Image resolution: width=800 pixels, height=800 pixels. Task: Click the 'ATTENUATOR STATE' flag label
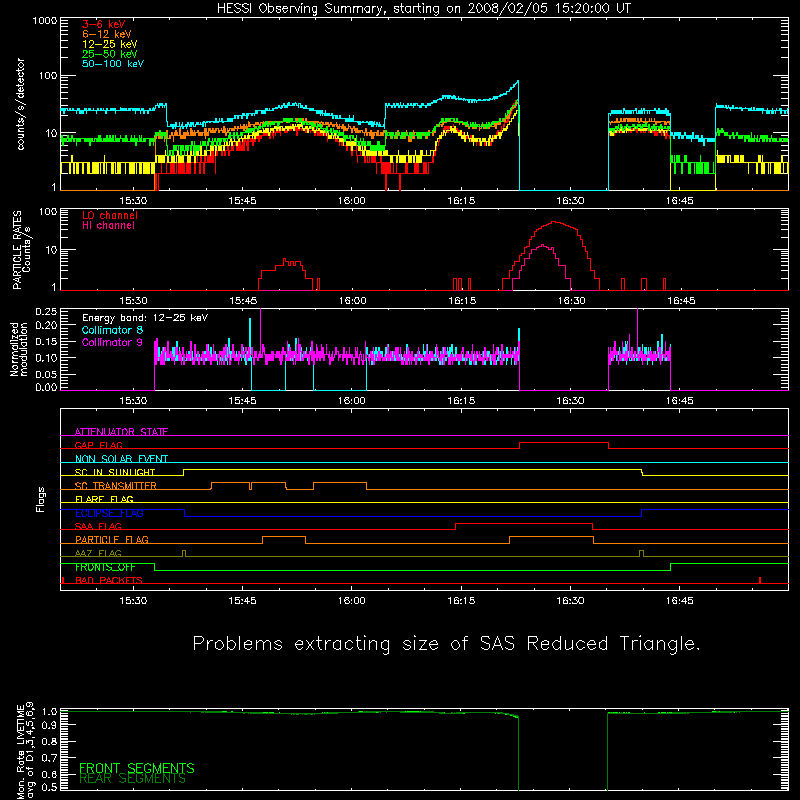(121, 432)
